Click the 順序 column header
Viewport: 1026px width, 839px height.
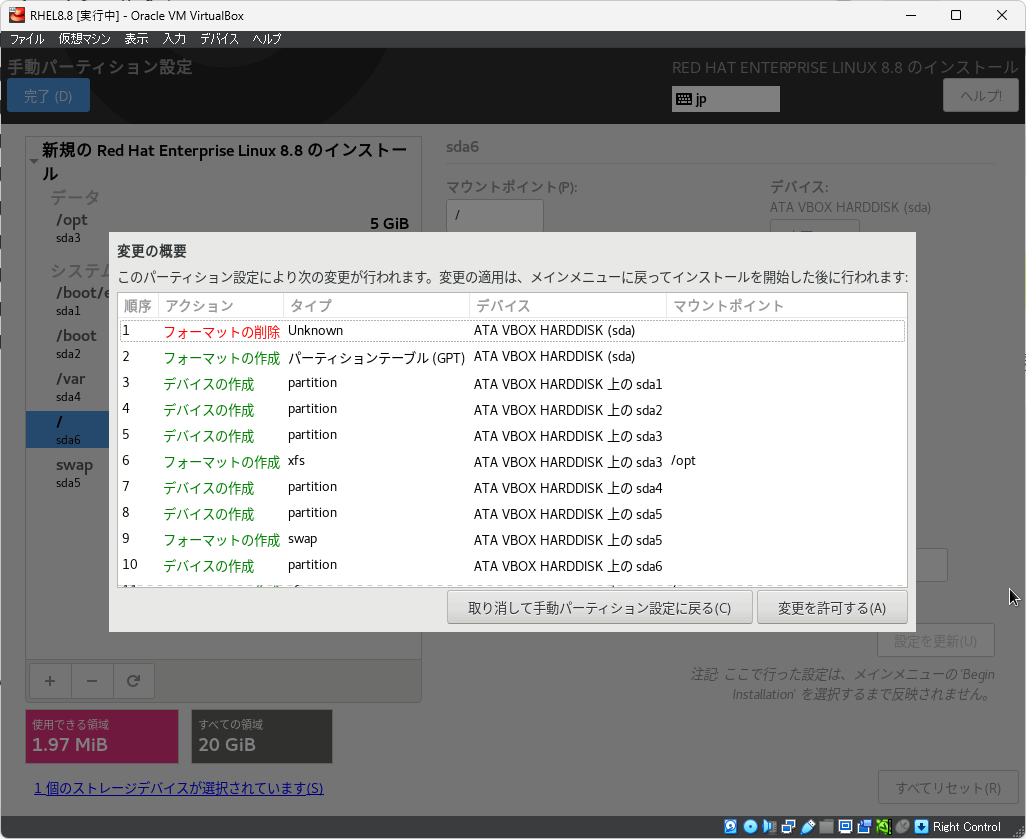[138, 306]
